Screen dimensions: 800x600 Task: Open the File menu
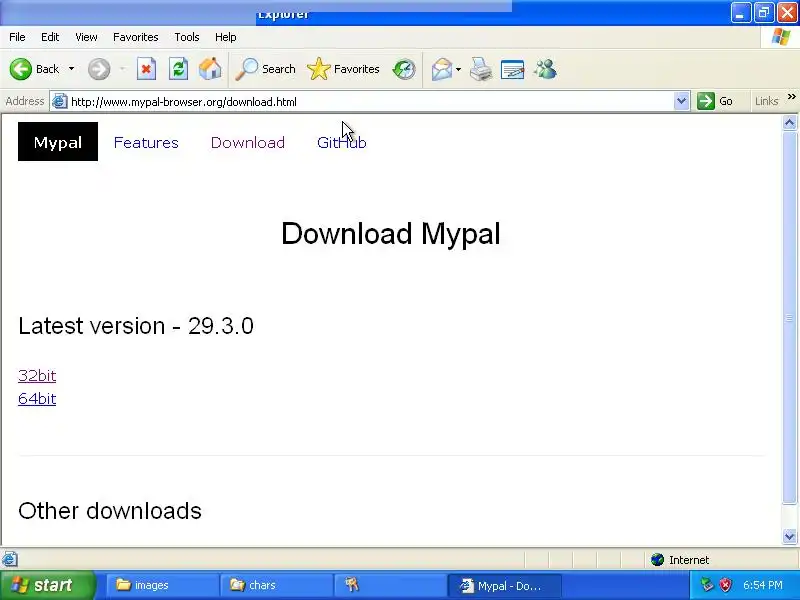click(17, 37)
